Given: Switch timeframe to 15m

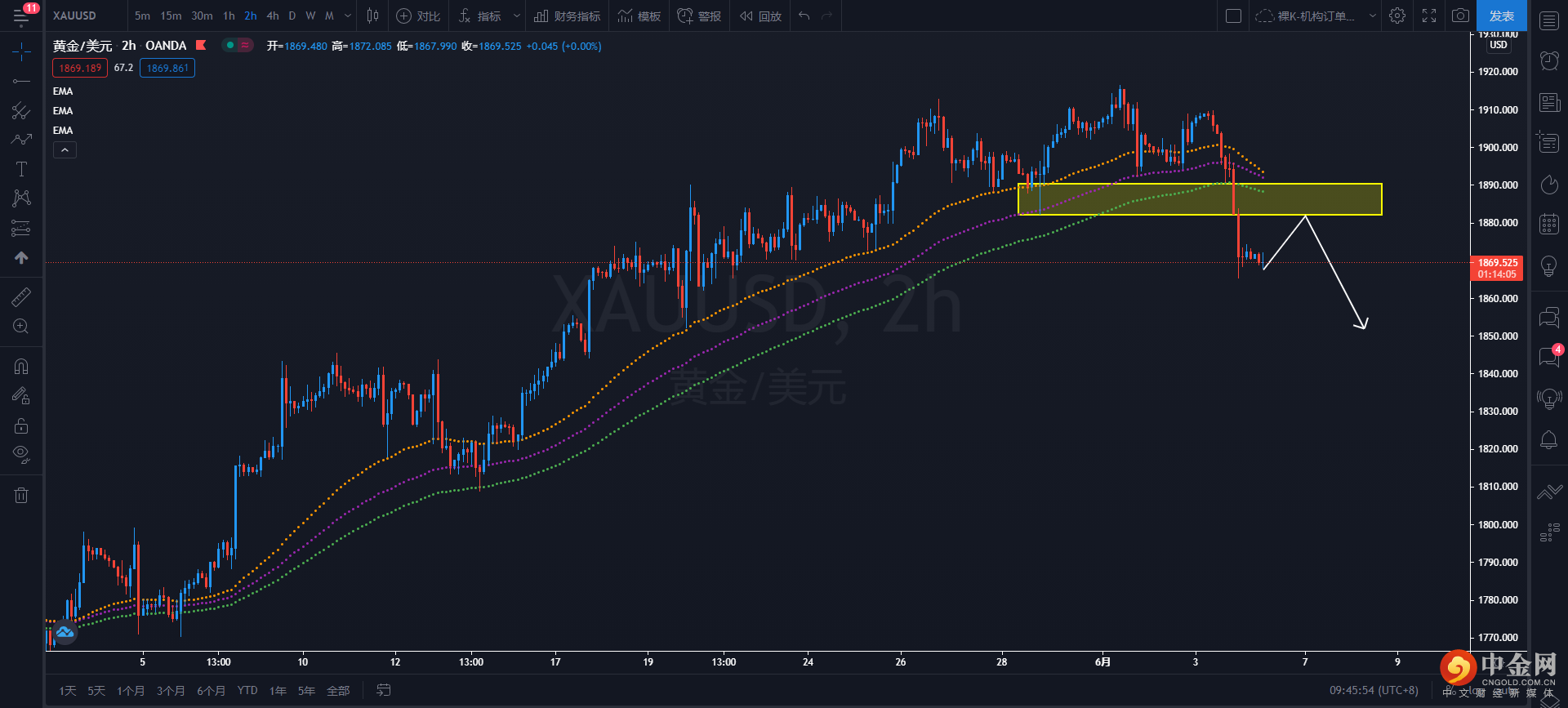Looking at the screenshot, I should (x=171, y=16).
